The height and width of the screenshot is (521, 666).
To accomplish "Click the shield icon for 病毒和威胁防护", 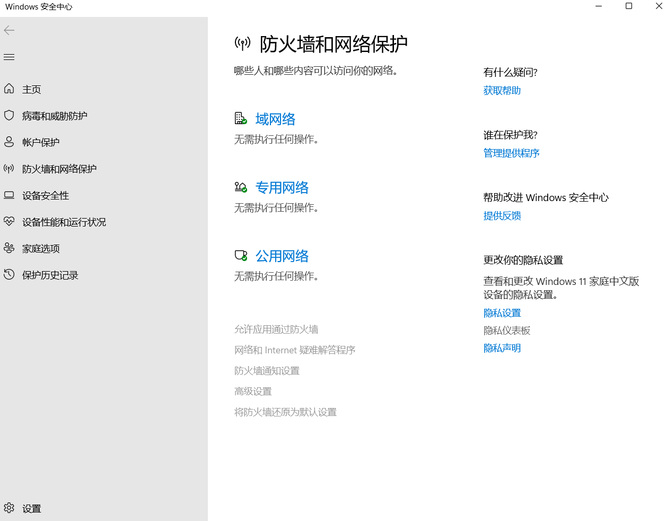I will tap(9, 115).
